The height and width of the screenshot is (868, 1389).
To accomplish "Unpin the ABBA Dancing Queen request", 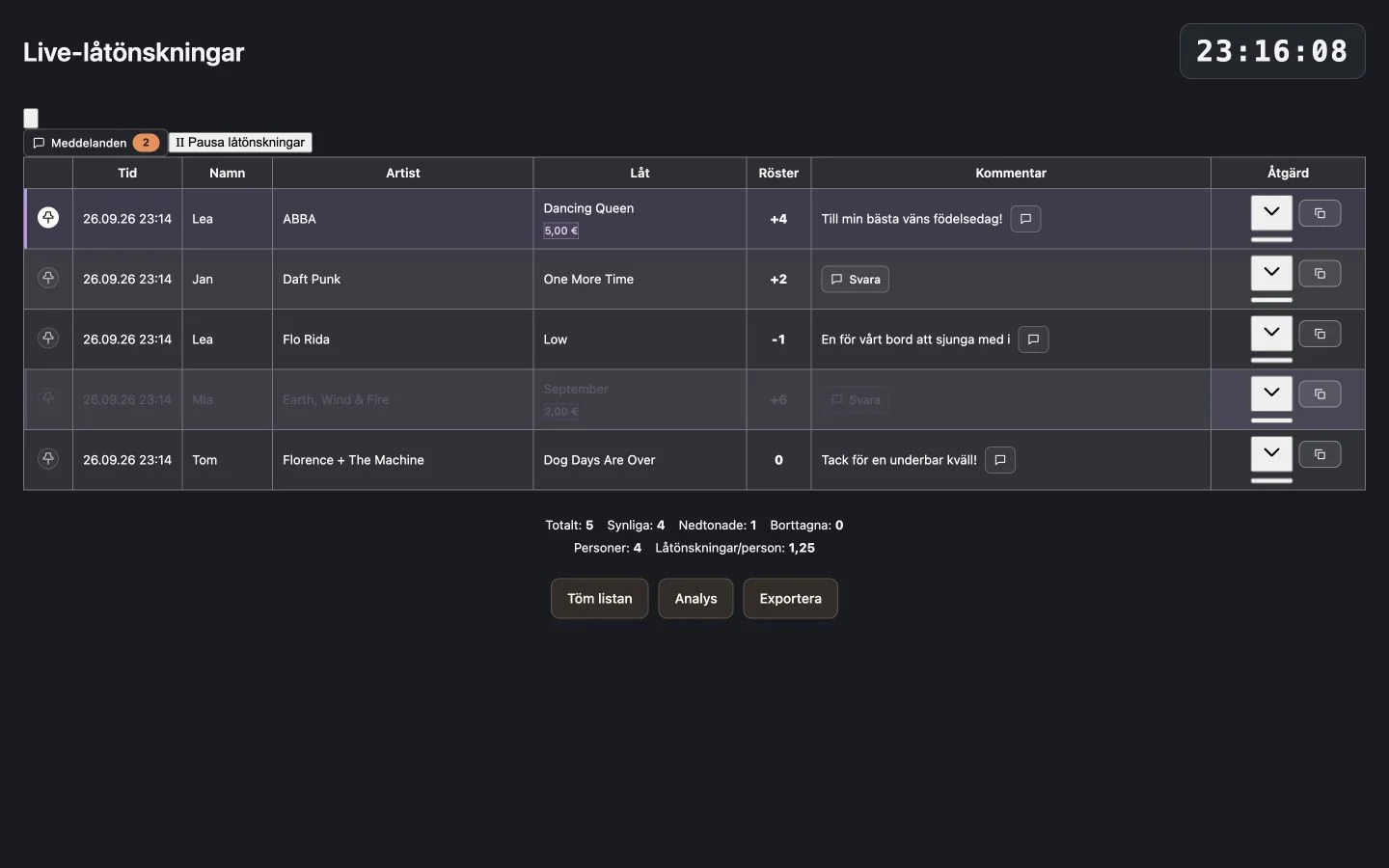I will (48, 218).
